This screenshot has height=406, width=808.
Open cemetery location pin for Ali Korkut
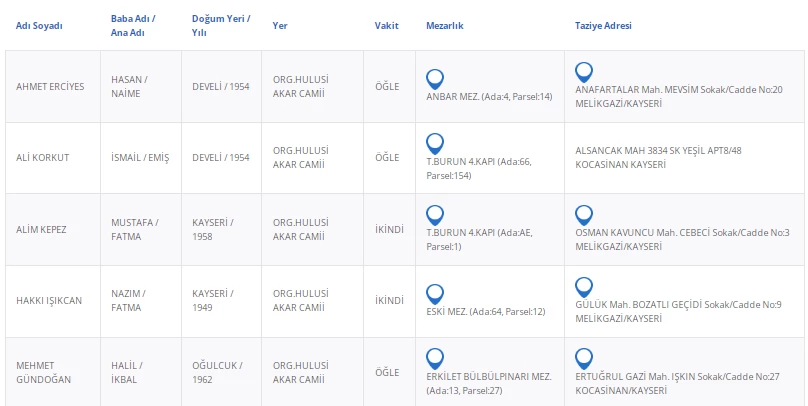pyautogui.click(x=435, y=143)
